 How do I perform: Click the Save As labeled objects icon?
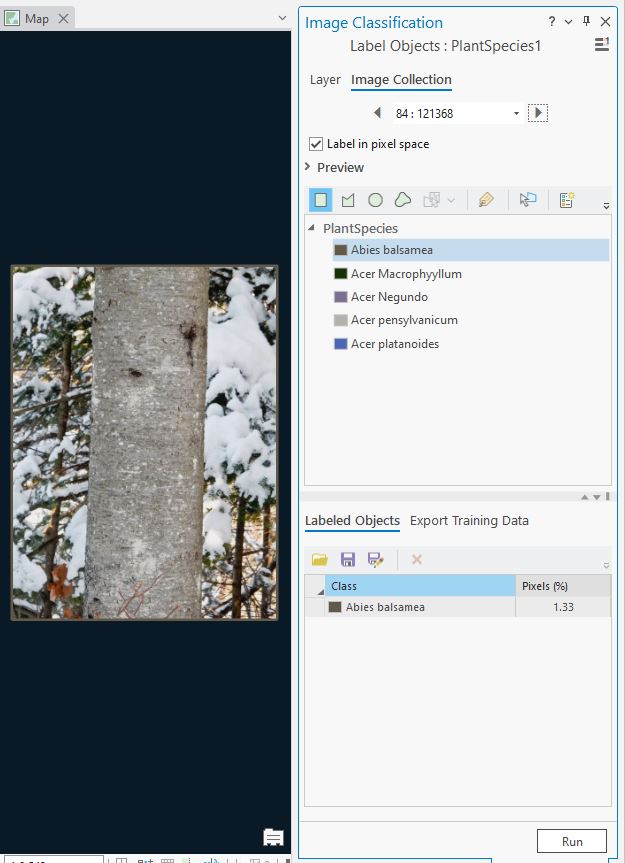click(x=376, y=560)
